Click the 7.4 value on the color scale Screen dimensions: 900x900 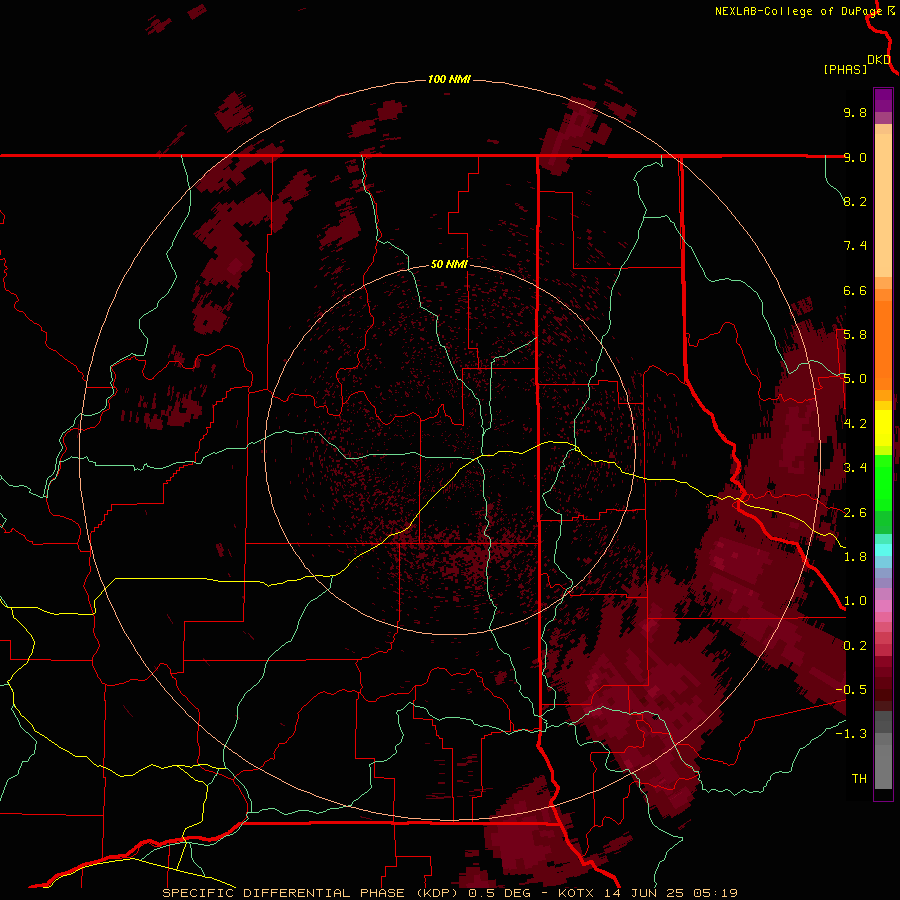(x=855, y=246)
